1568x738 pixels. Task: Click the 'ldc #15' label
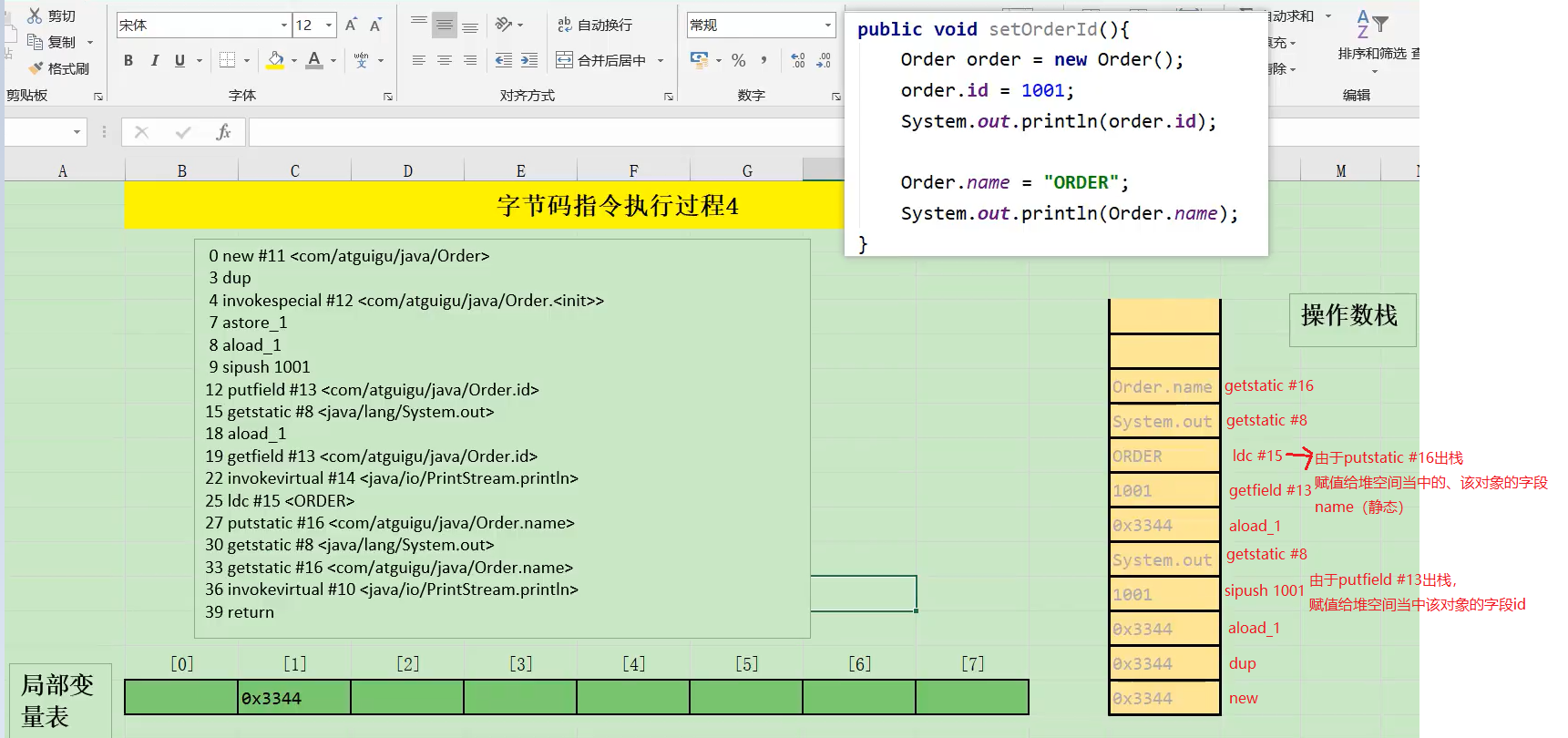[1257, 455]
